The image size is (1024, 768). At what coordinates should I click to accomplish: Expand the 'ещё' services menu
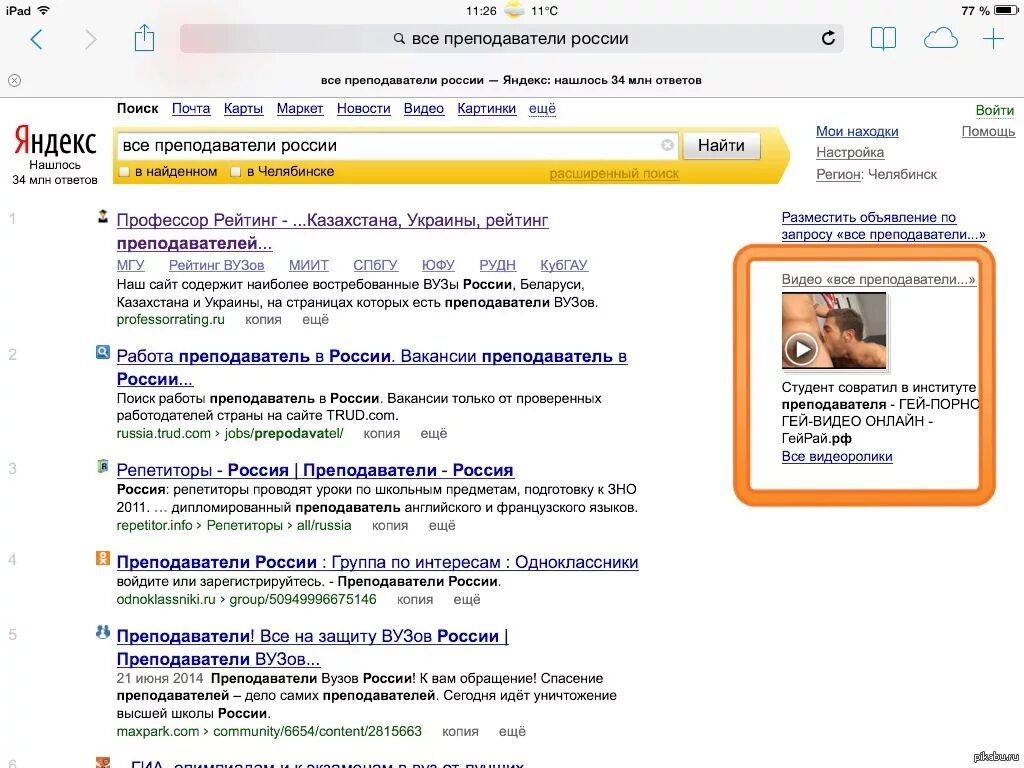[542, 108]
